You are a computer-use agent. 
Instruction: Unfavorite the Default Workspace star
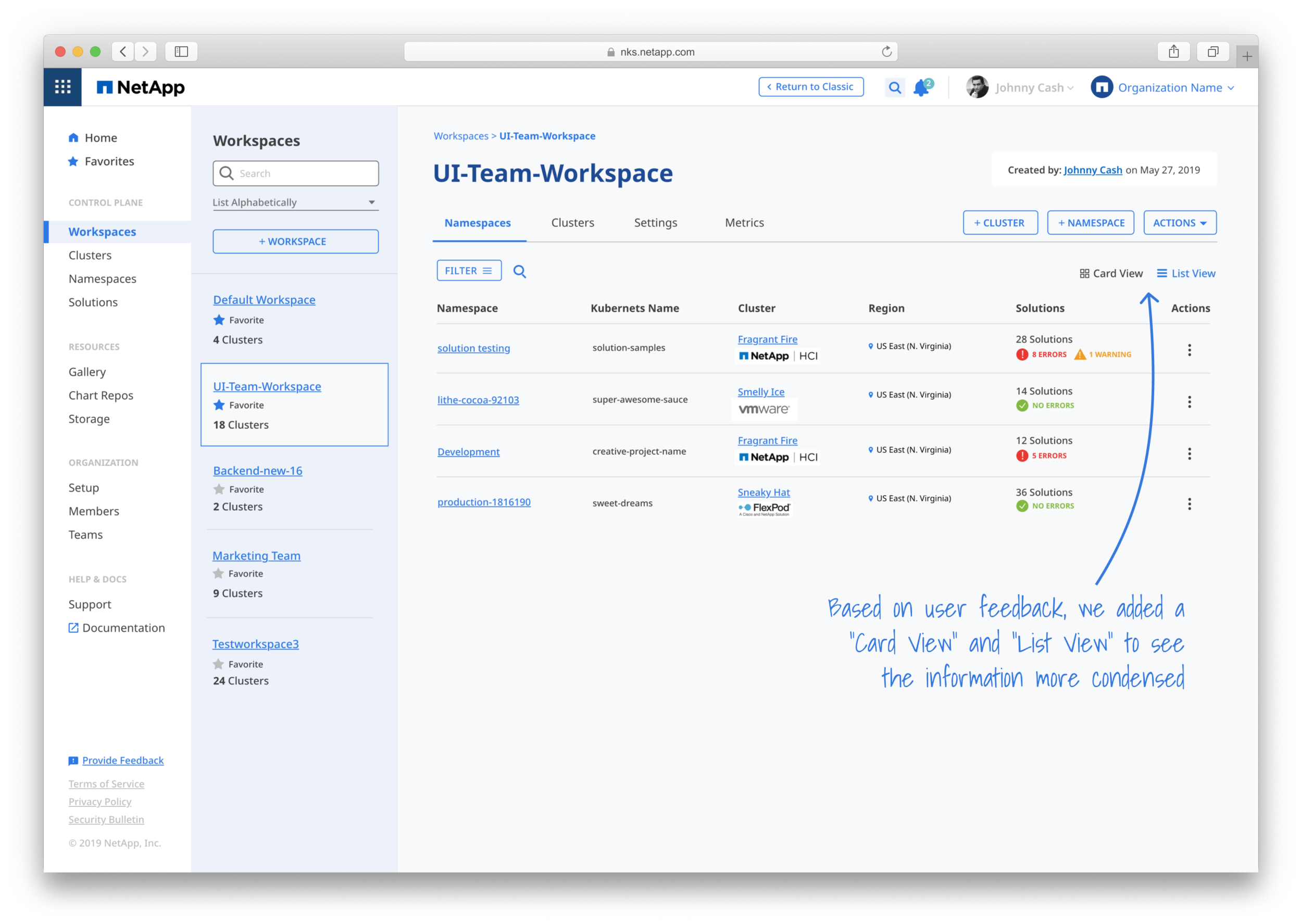pos(219,320)
